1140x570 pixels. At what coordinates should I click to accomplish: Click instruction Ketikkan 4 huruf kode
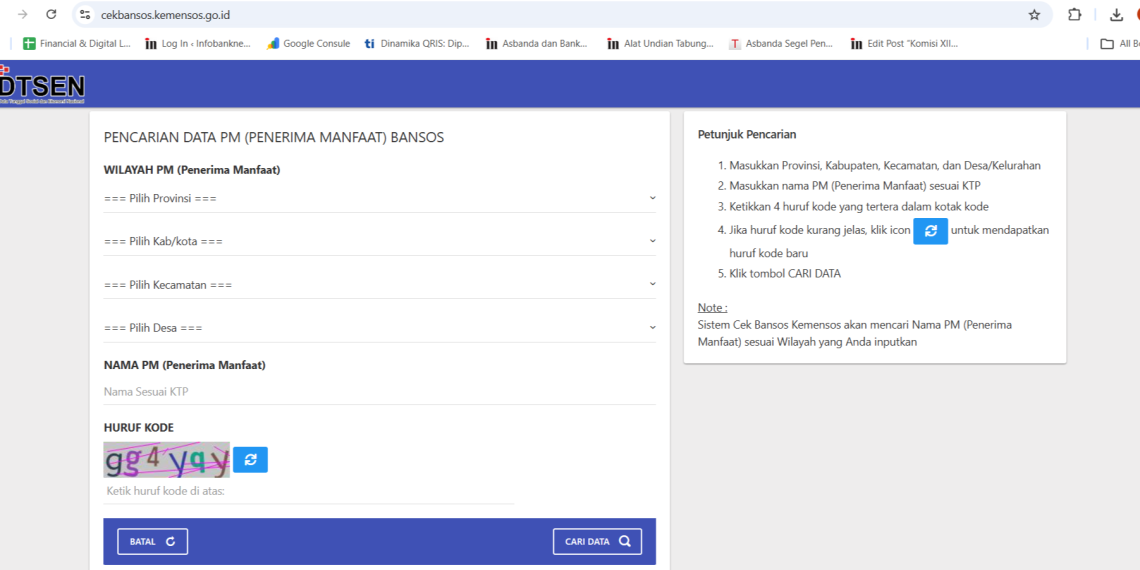tap(859, 206)
